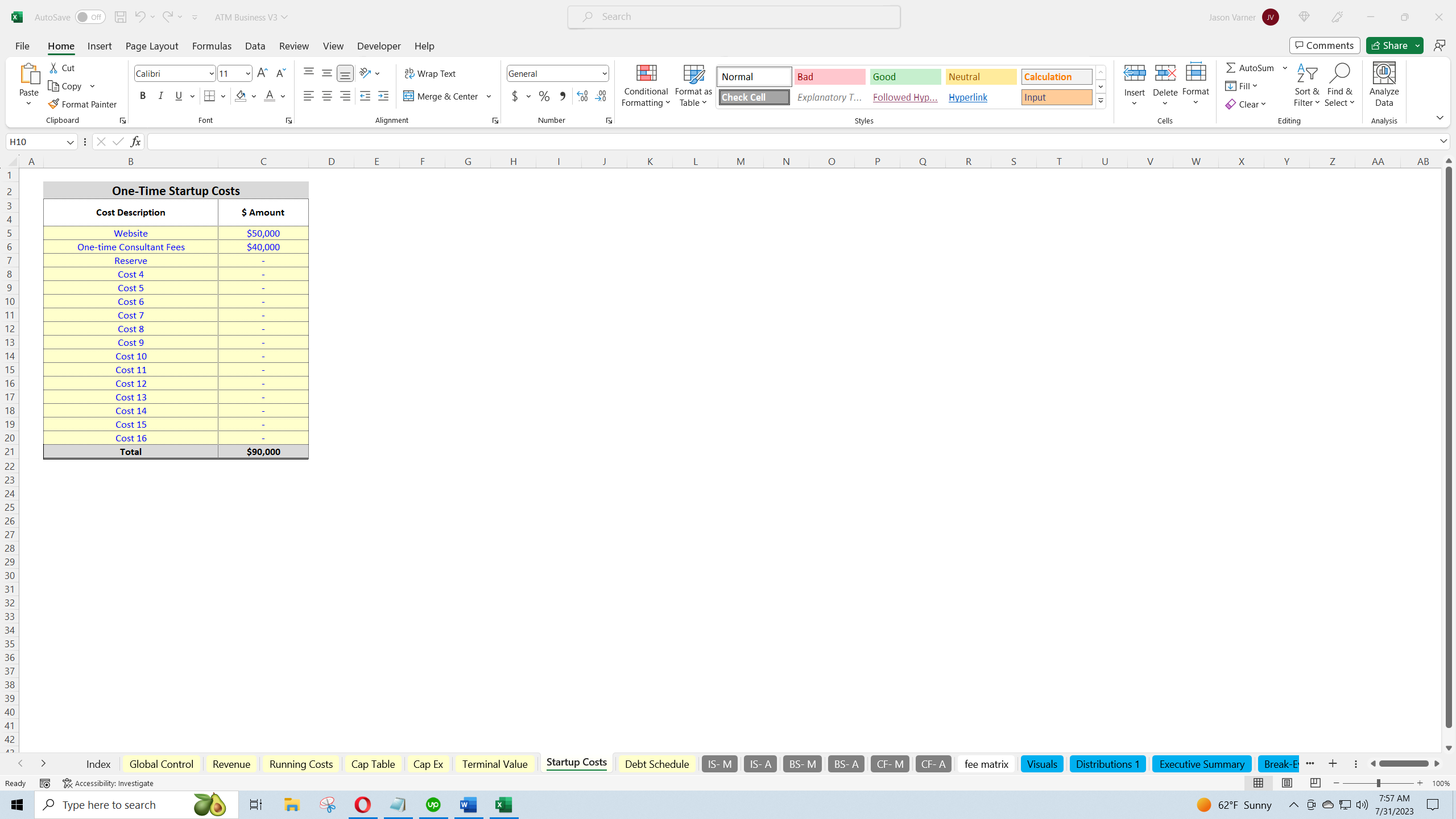Click the Delete cells icon
The height and width of the screenshot is (819, 1456).
pyautogui.click(x=1165, y=73)
